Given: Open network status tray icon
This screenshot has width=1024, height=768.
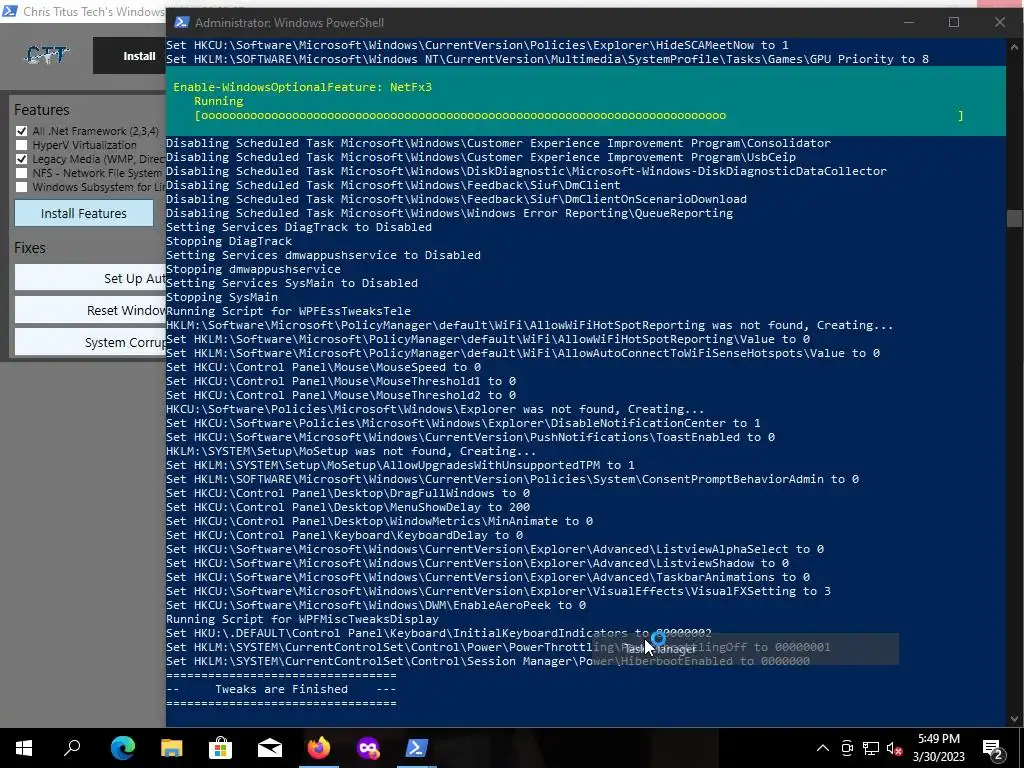Looking at the screenshot, I should click(x=871, y=748).
